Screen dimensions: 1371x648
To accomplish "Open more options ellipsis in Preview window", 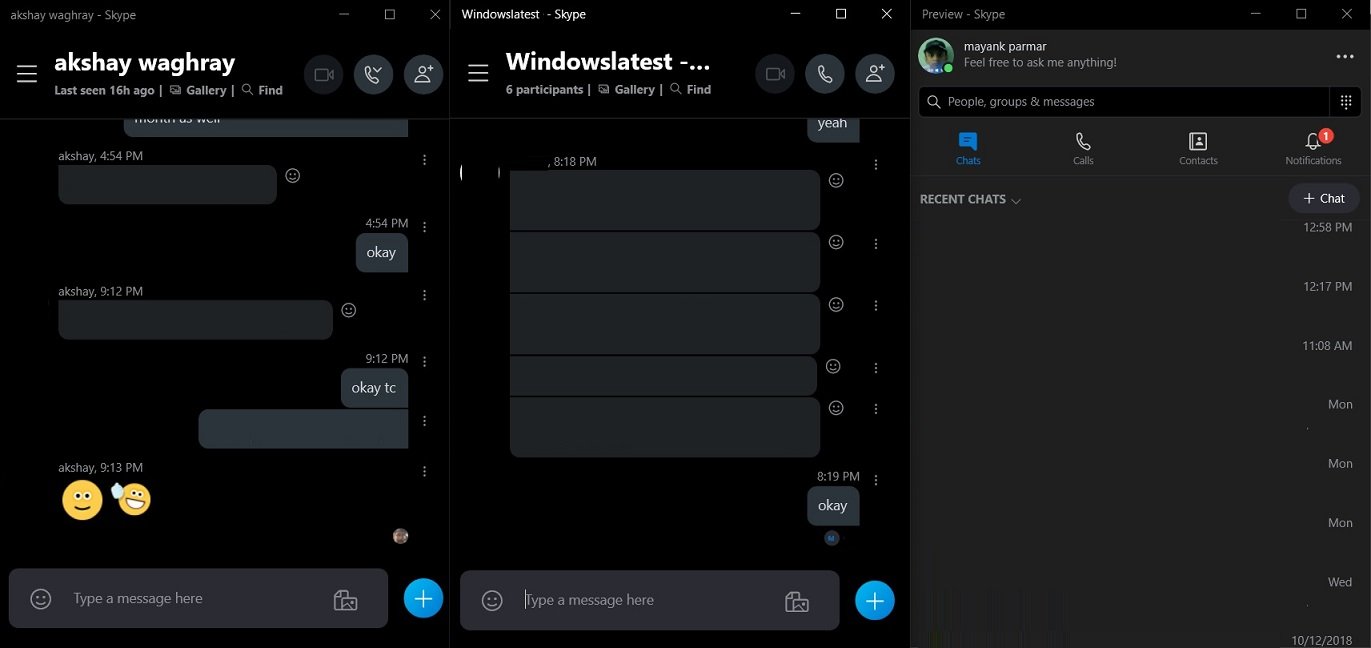I will pos(1345,57).
